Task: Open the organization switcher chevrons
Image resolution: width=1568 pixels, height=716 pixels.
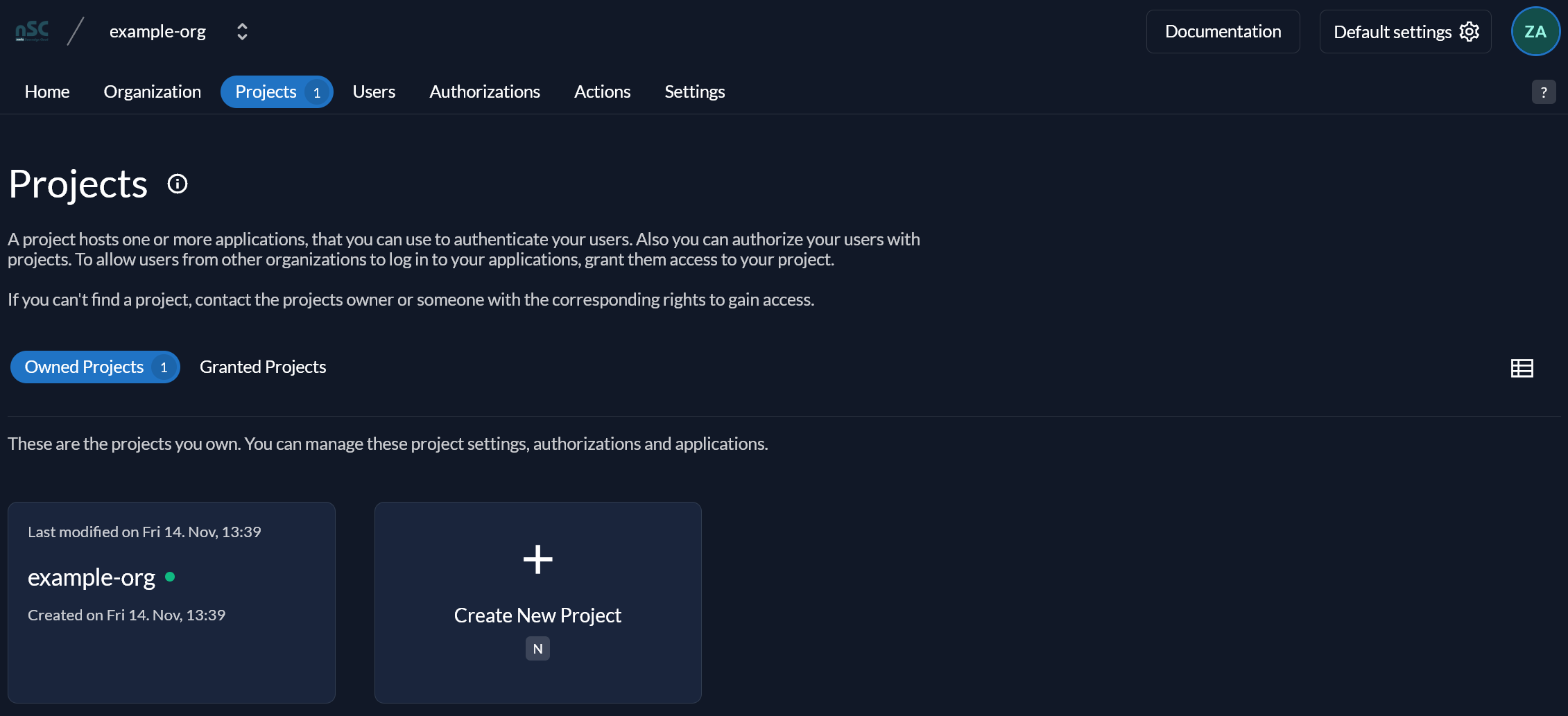Action: click(x=242, y=32)
